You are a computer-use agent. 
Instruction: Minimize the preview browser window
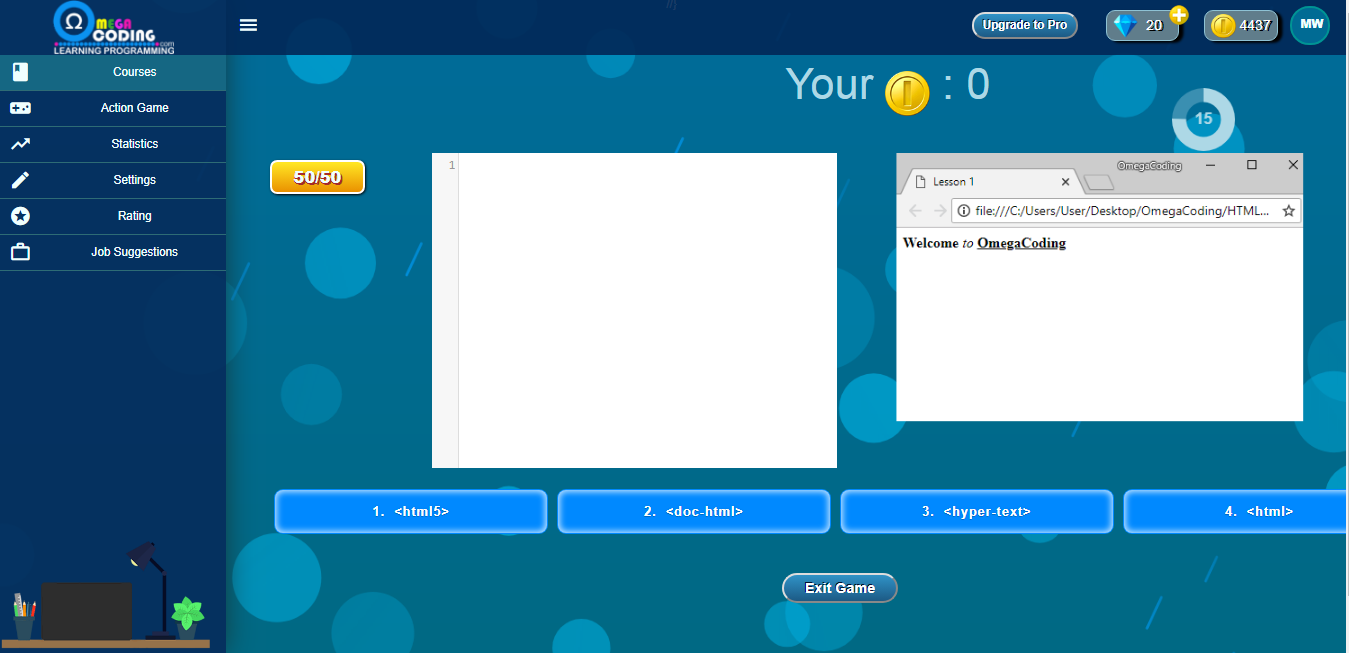pyautogui.click(x=1210, y=165)
